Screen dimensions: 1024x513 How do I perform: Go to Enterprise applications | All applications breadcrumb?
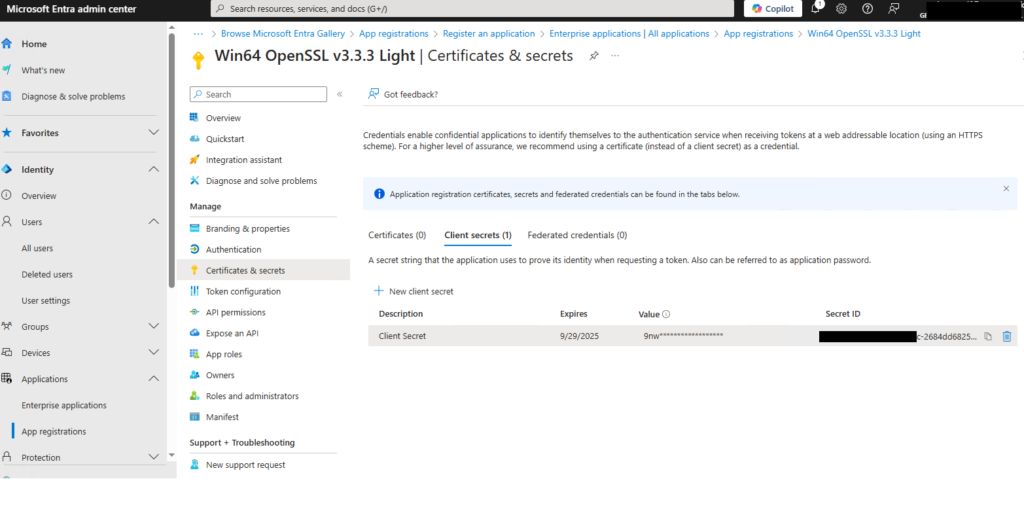(629, 33)
